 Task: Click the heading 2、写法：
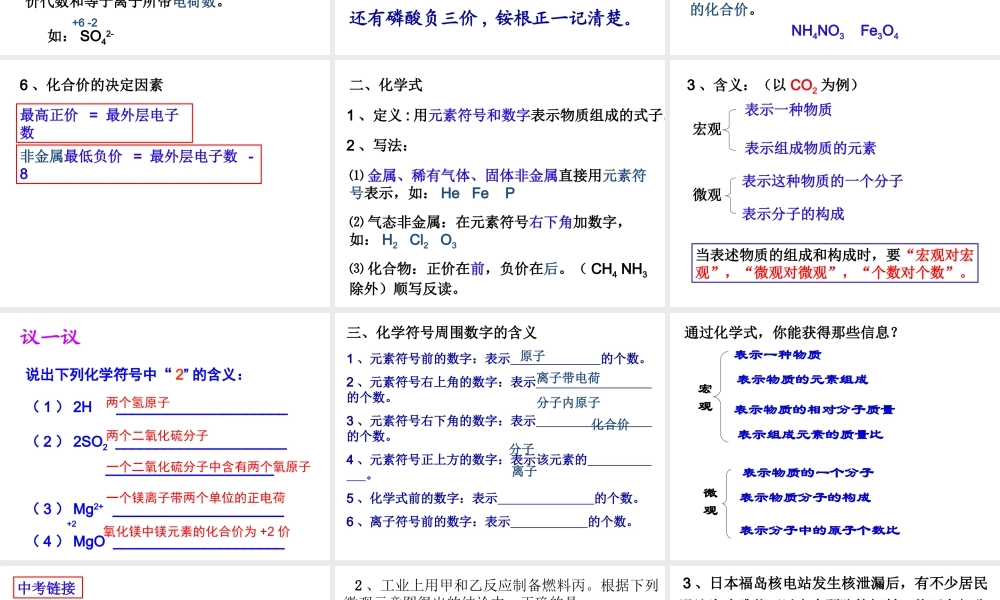378,145
